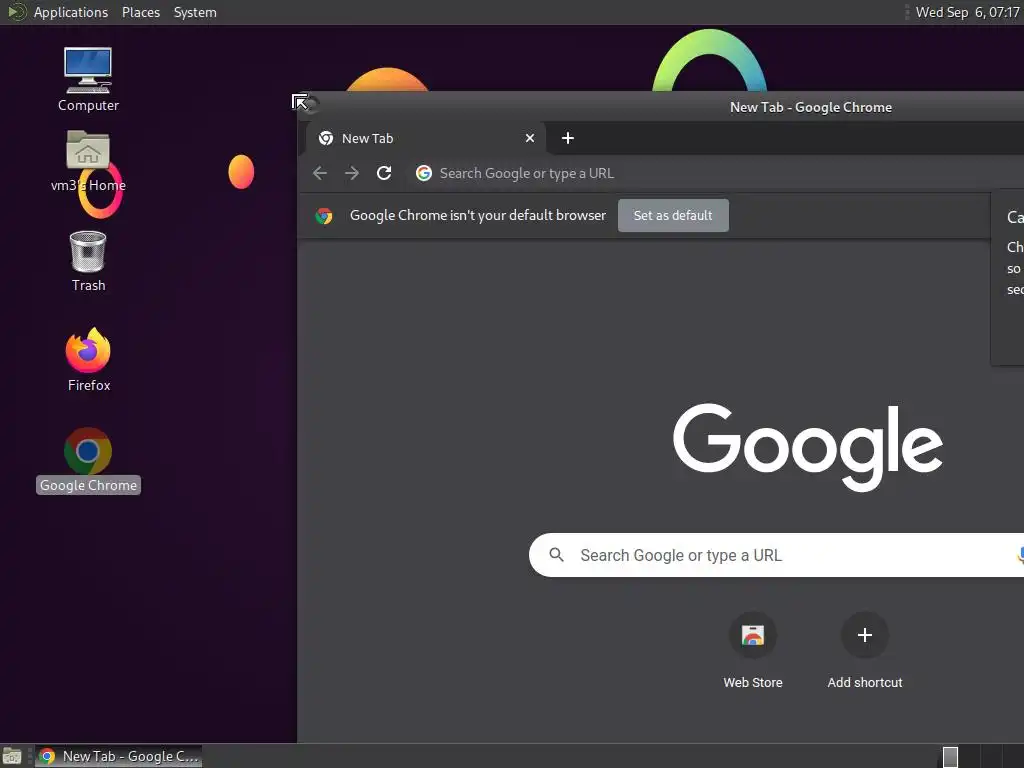Select the New Tab tab in Chrome

[425, 138]
